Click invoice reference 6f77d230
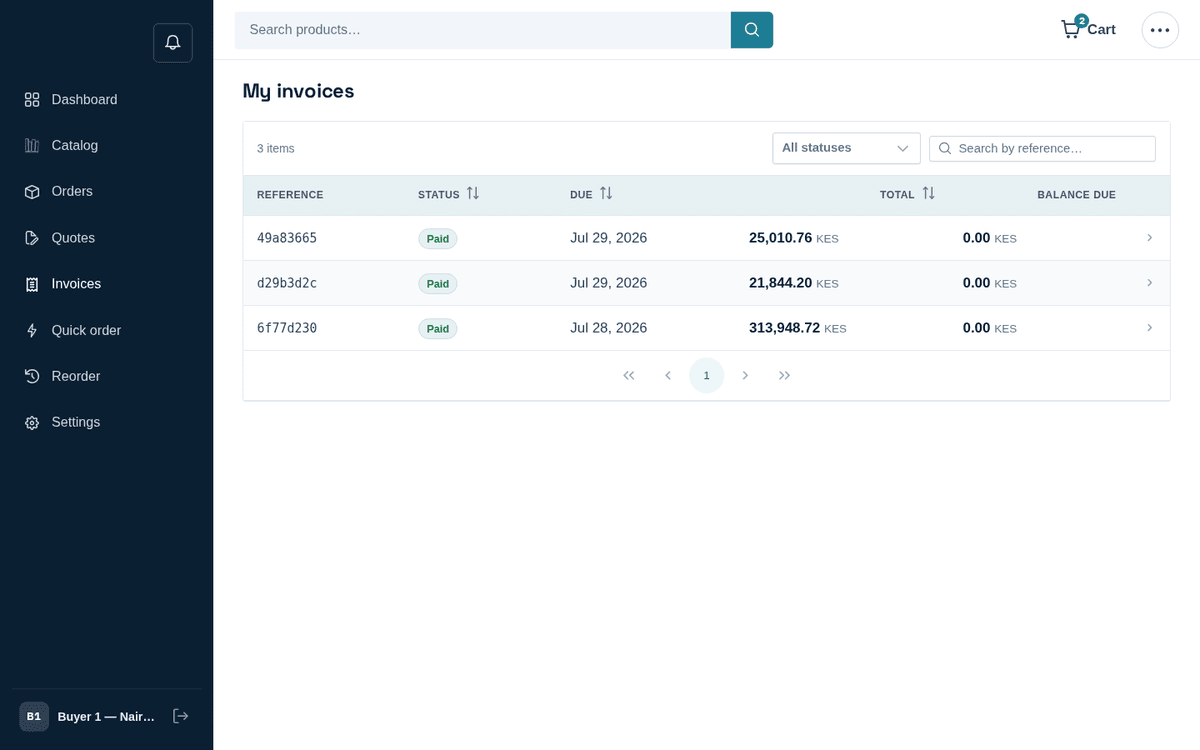Viewport: 1200px width, 750px height. tap(287, 328)
